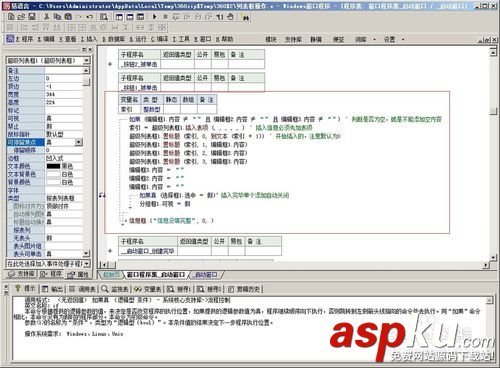This screenshot has height=368, width=500.
Task: Switch to 属性 properties tab
Action: click(x=78, y=274)
